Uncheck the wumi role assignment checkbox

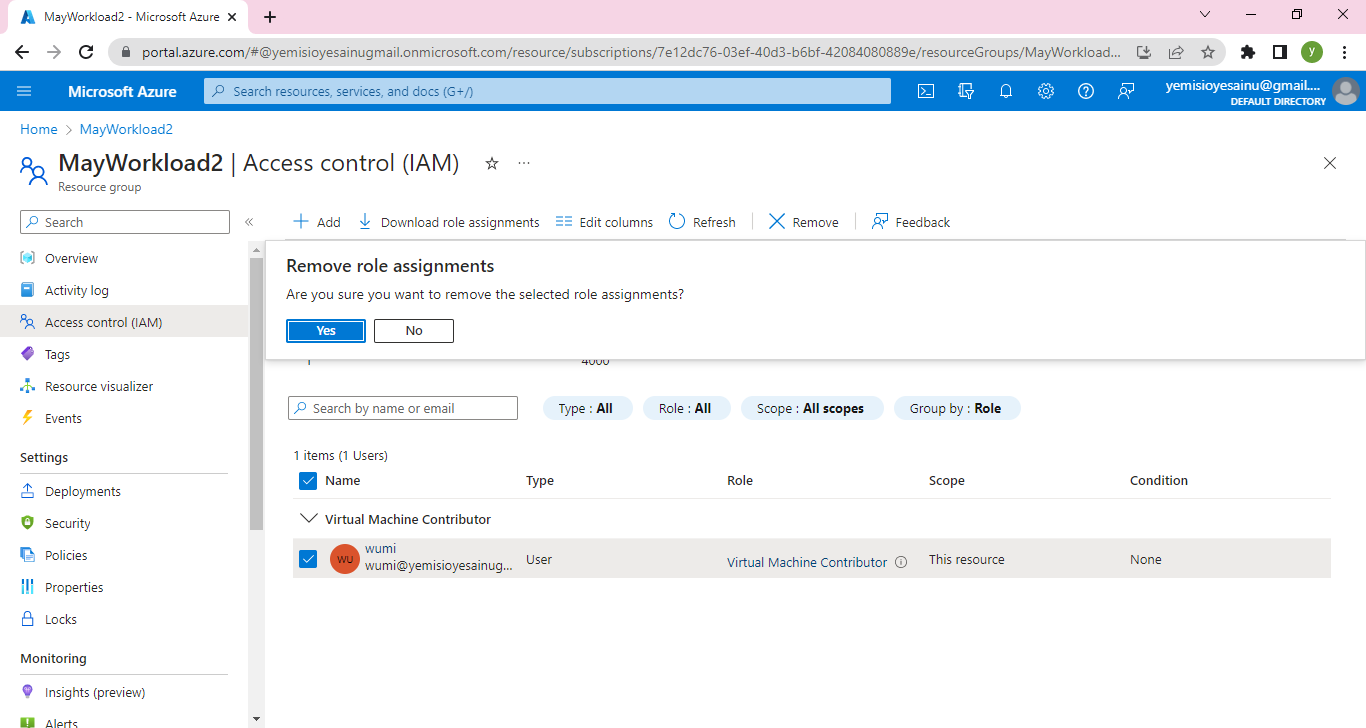(x=308, y=559)
